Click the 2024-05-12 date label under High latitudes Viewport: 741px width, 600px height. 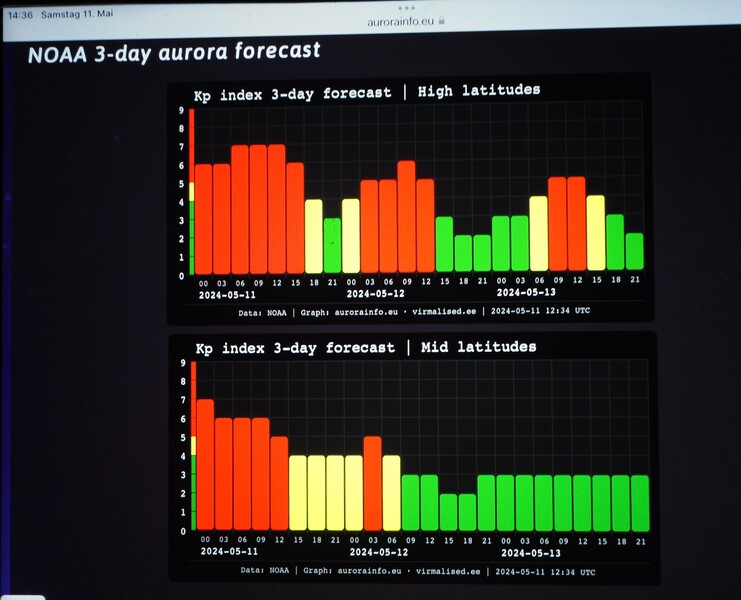(x=375, y=295)
